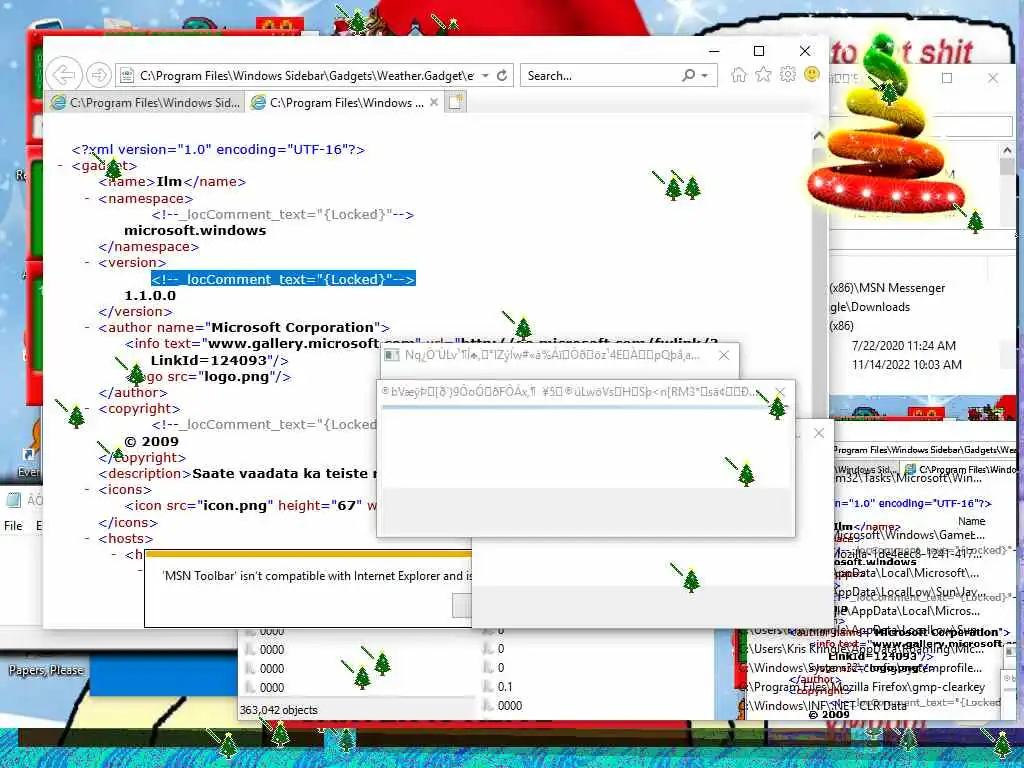Viewport: 1024px width, 768px height.
Task: Click the Ilm gadget name text
Action: pos(169,182)
